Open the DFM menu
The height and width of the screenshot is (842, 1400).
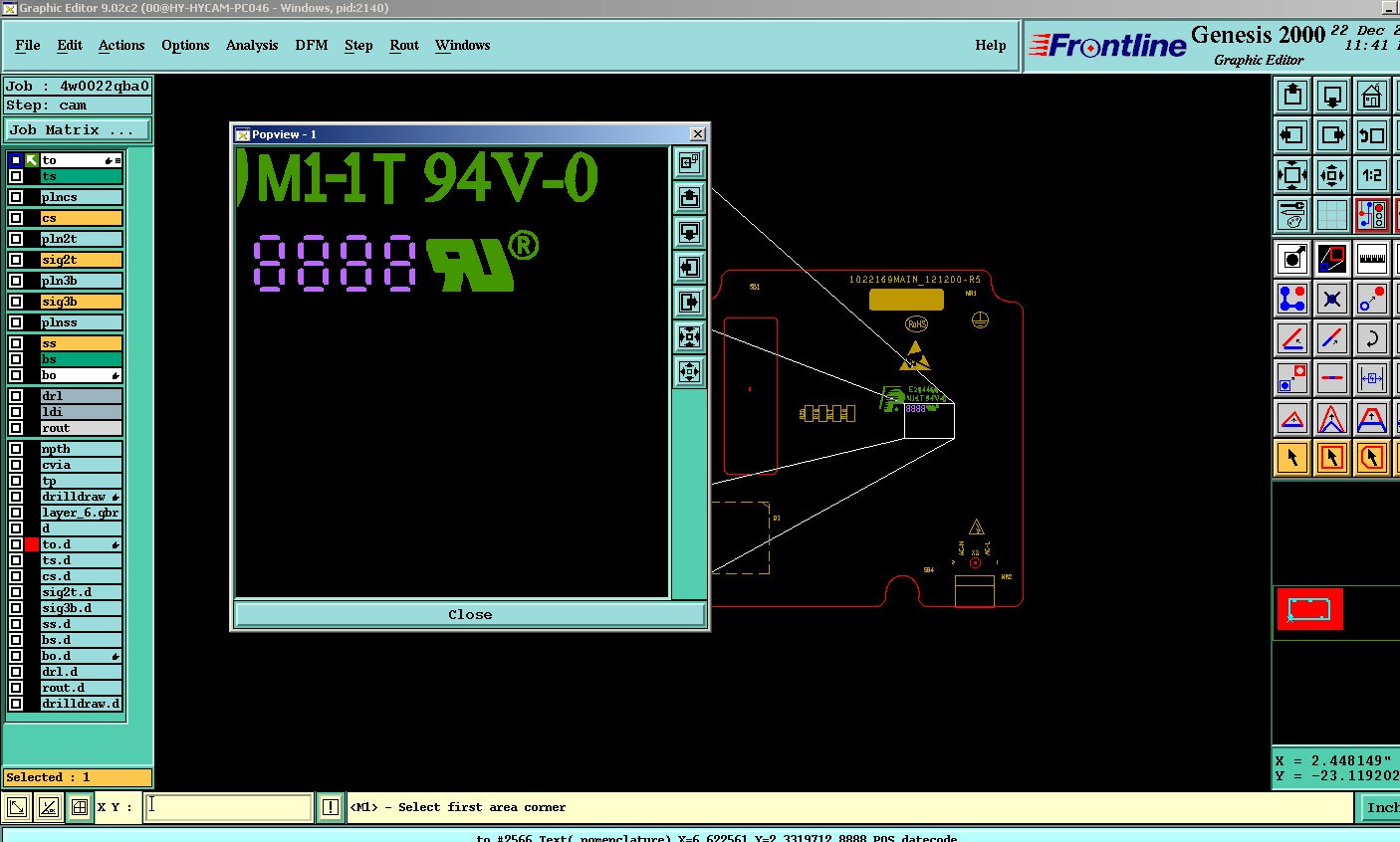(312, 45)
